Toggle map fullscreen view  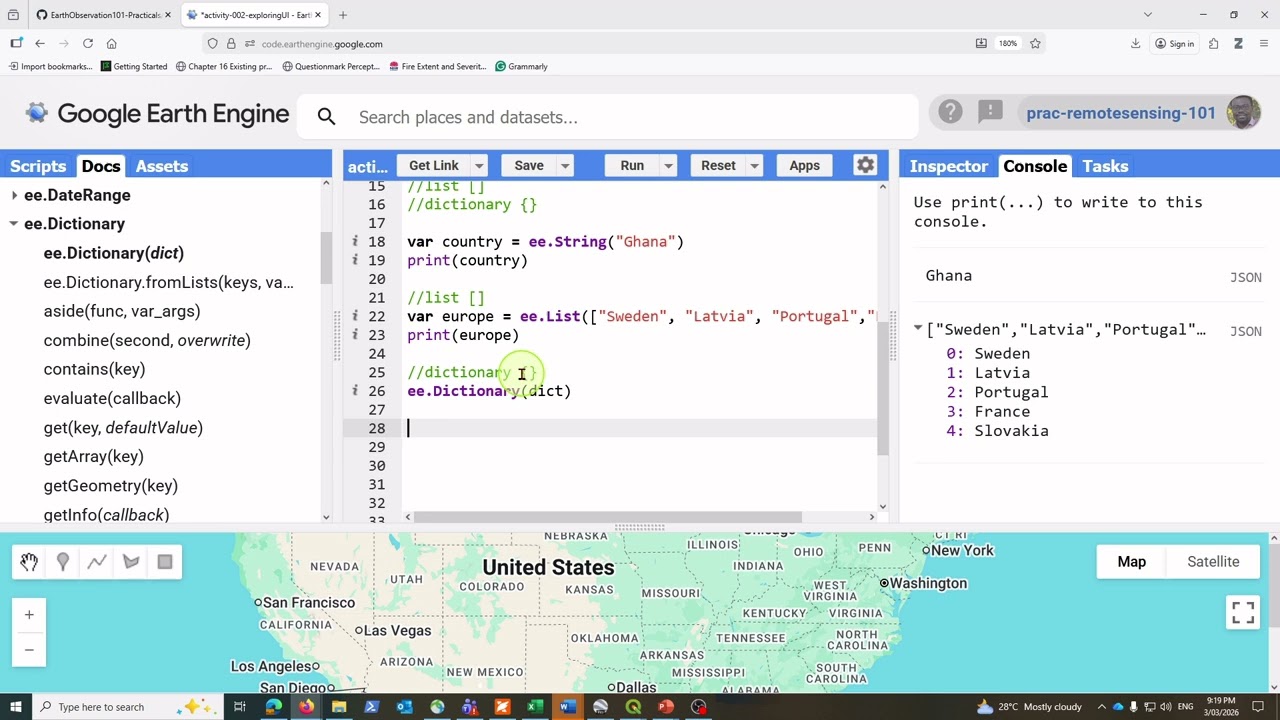pyautogui.click(x=1243, y=611)
